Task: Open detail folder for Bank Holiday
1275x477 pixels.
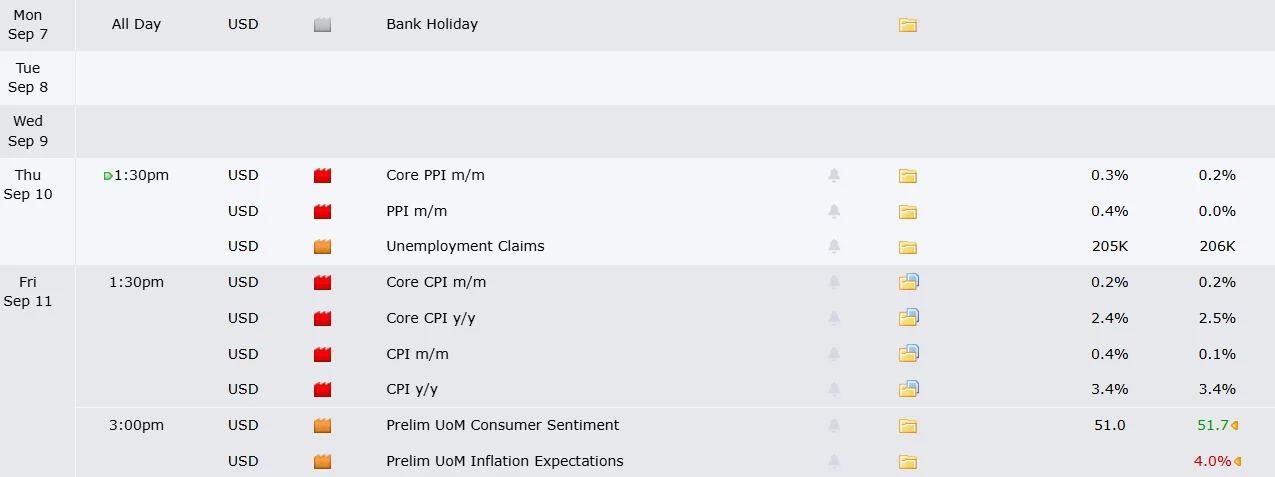Action: pyautogui.click(x=908, y=25)
